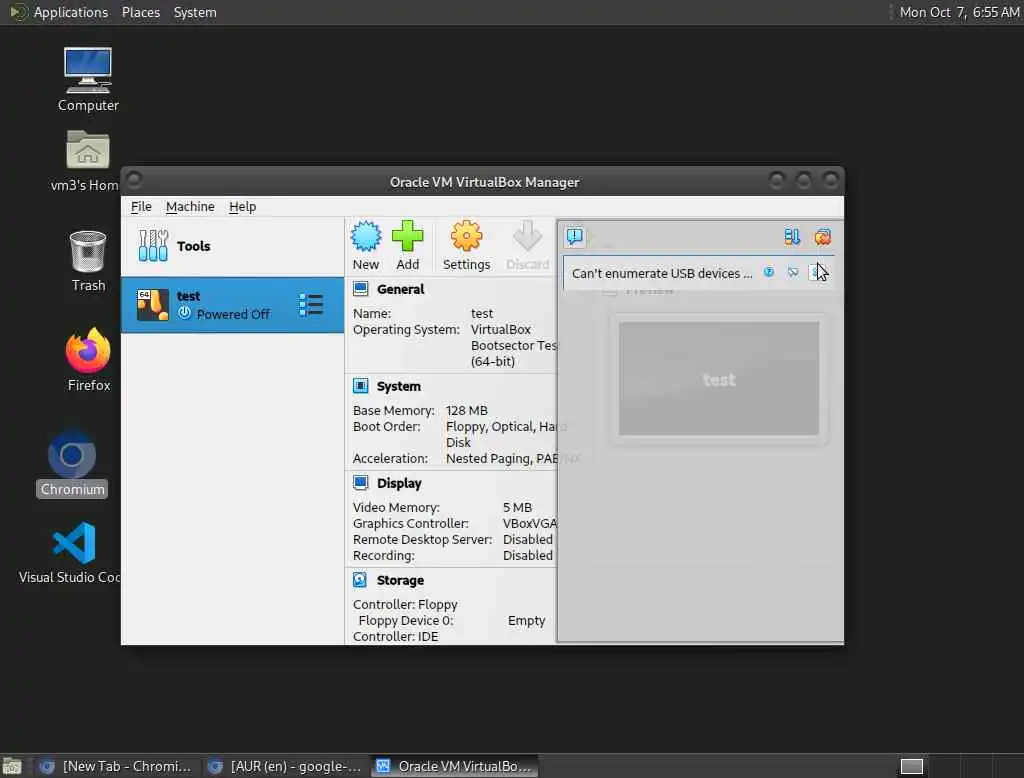Click the help icon on USB notification

(x=769, y=272)
